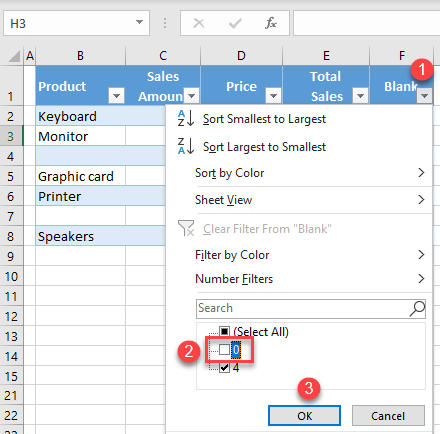Check the 0 value checkbox
Screen dimensions: 440x434
coord(224,350)
